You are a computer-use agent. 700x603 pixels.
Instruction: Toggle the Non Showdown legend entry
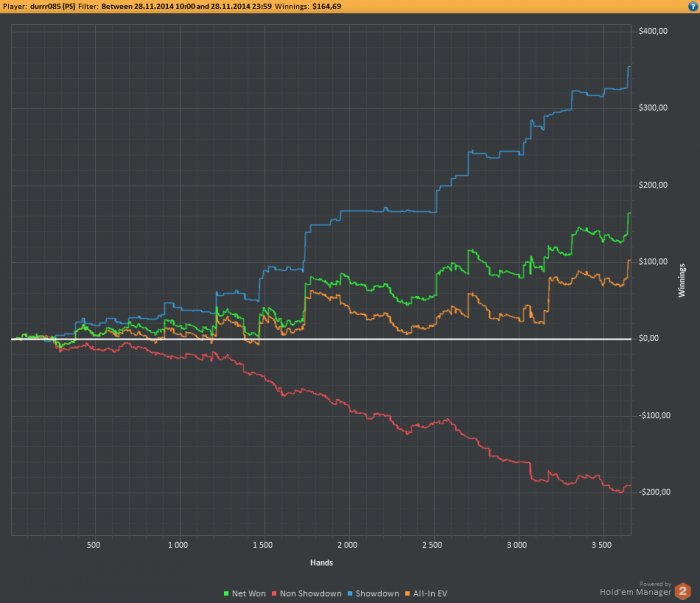(x=307, y=594)
